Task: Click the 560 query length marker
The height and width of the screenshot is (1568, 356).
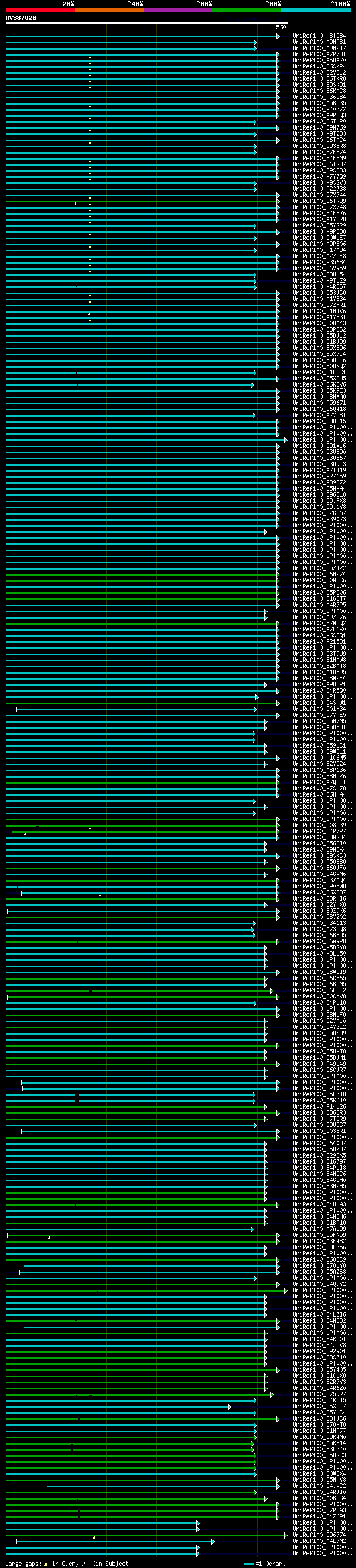Action: tap(281, 28)
